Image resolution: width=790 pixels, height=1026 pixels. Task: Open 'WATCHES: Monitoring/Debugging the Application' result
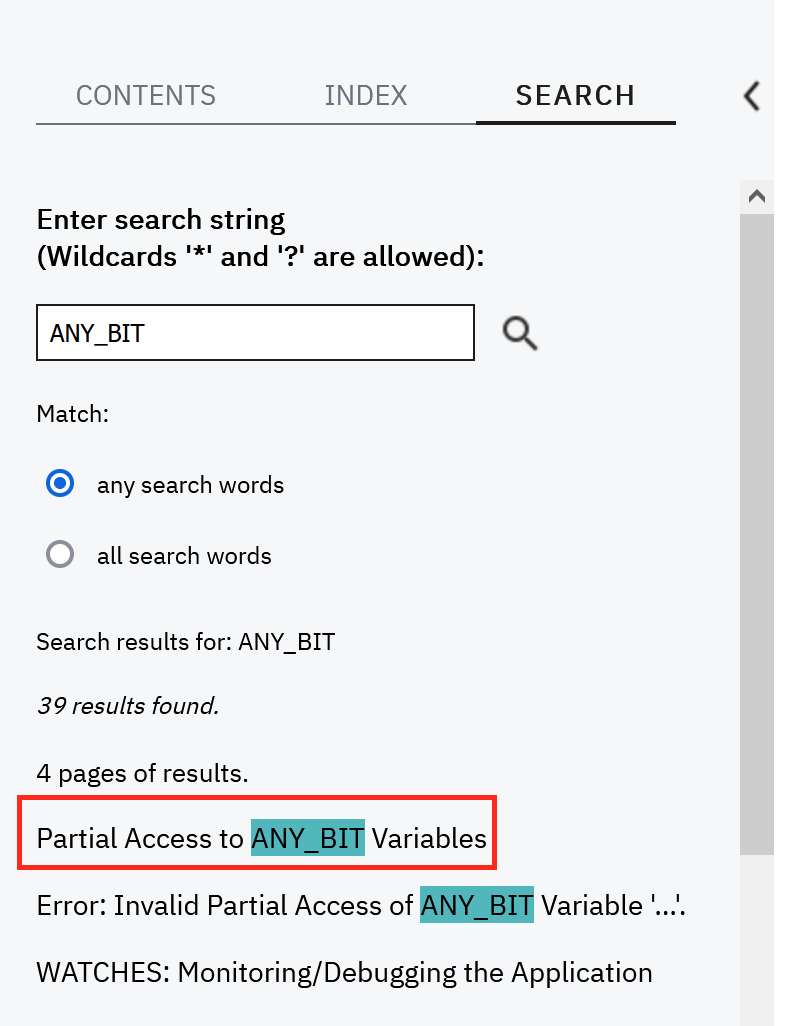[x=344, y=973]
